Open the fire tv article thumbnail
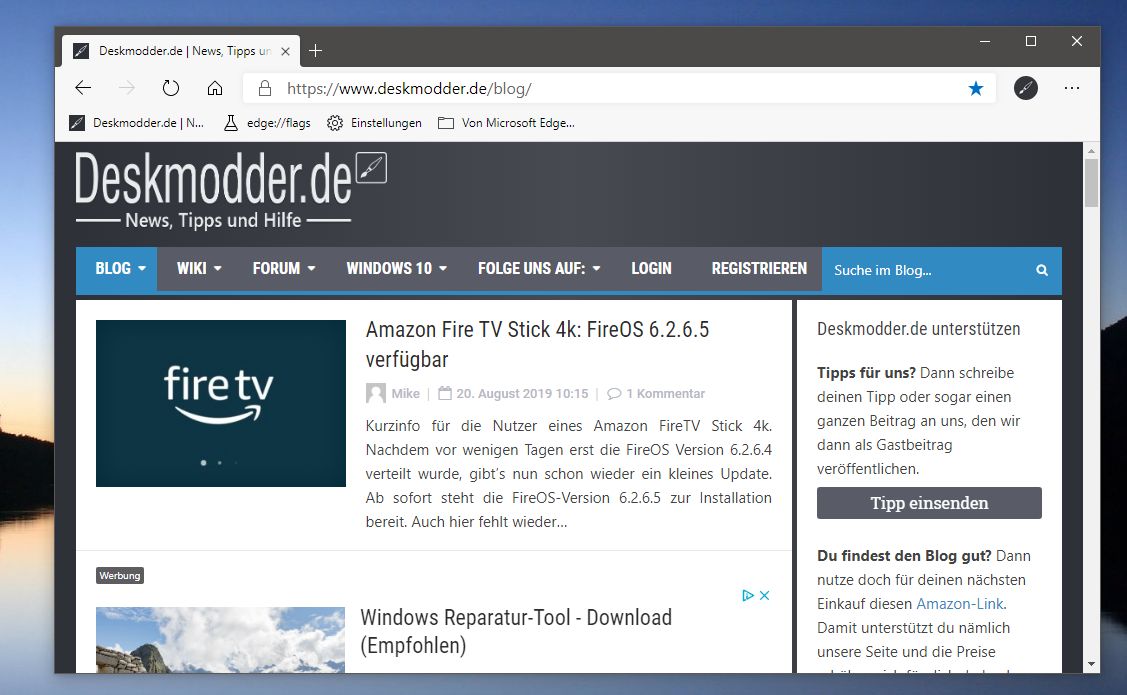This screenshot has height=695, width=1127. tap(221, 403)
